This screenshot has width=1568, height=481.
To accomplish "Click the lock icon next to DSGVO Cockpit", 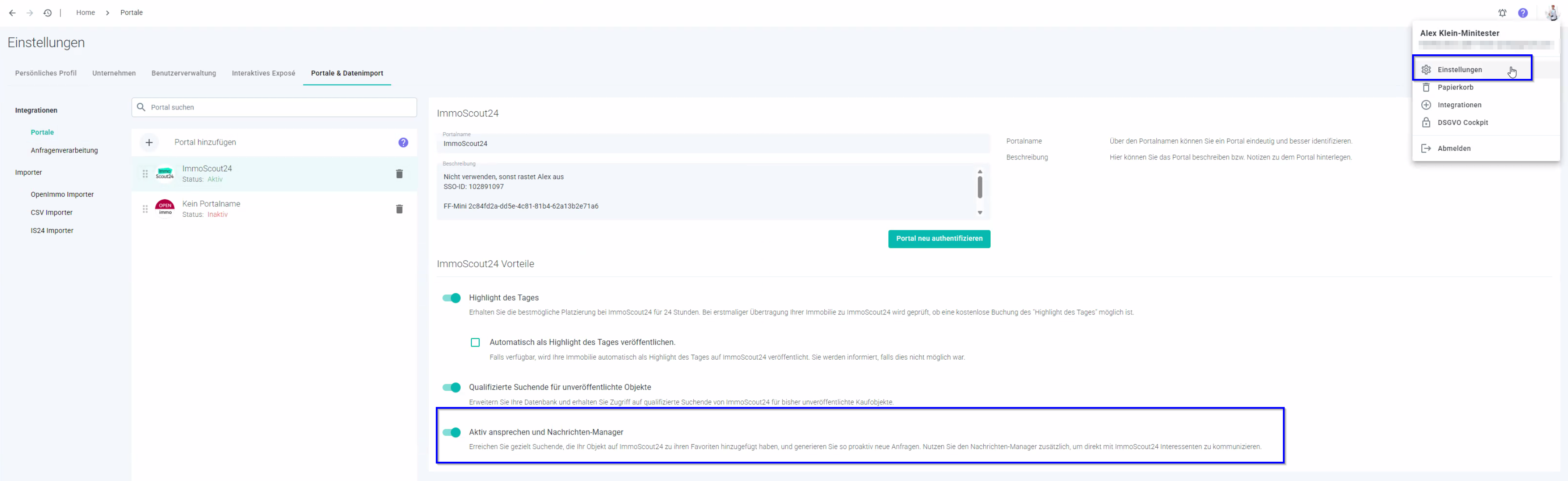I will click(1426, 122).
